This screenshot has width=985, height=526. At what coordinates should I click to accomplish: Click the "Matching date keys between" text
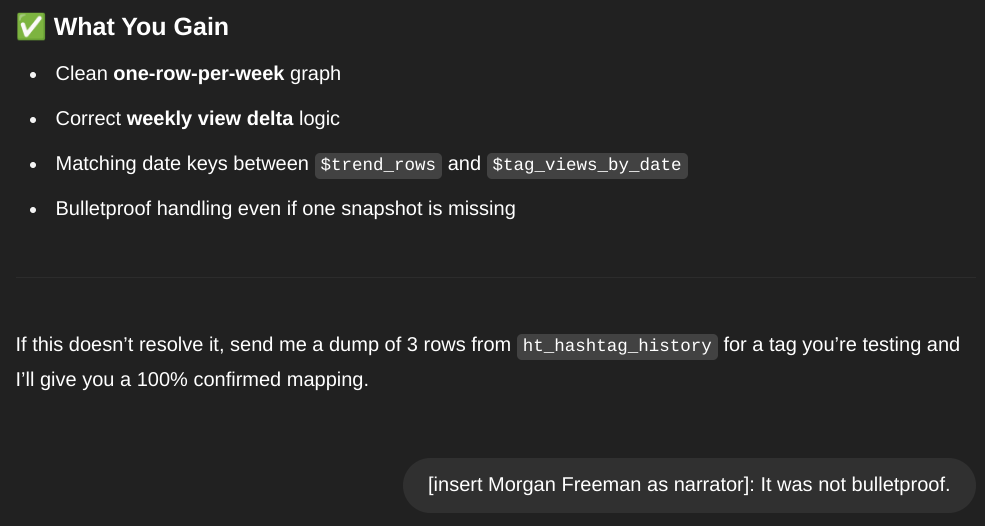pyautogui.click(x=182, y=164)
